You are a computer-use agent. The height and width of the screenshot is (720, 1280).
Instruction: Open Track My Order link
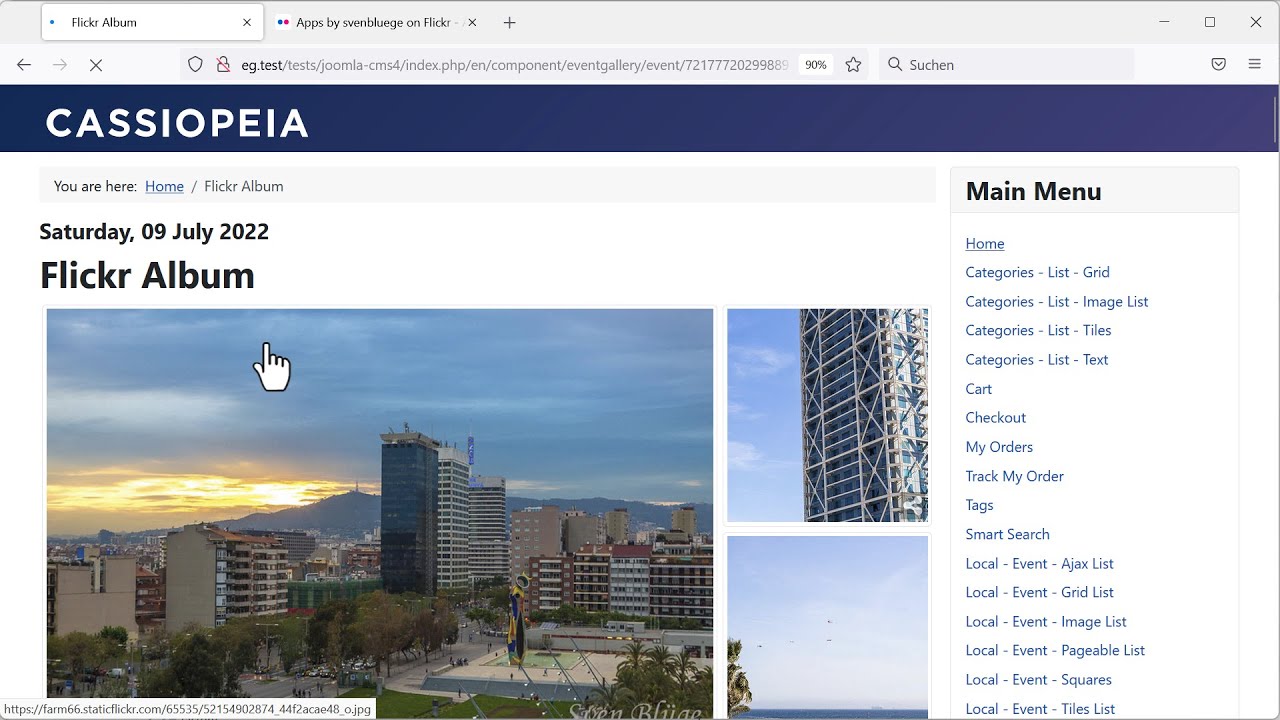pyautogui.click(x=1014, y=476)
